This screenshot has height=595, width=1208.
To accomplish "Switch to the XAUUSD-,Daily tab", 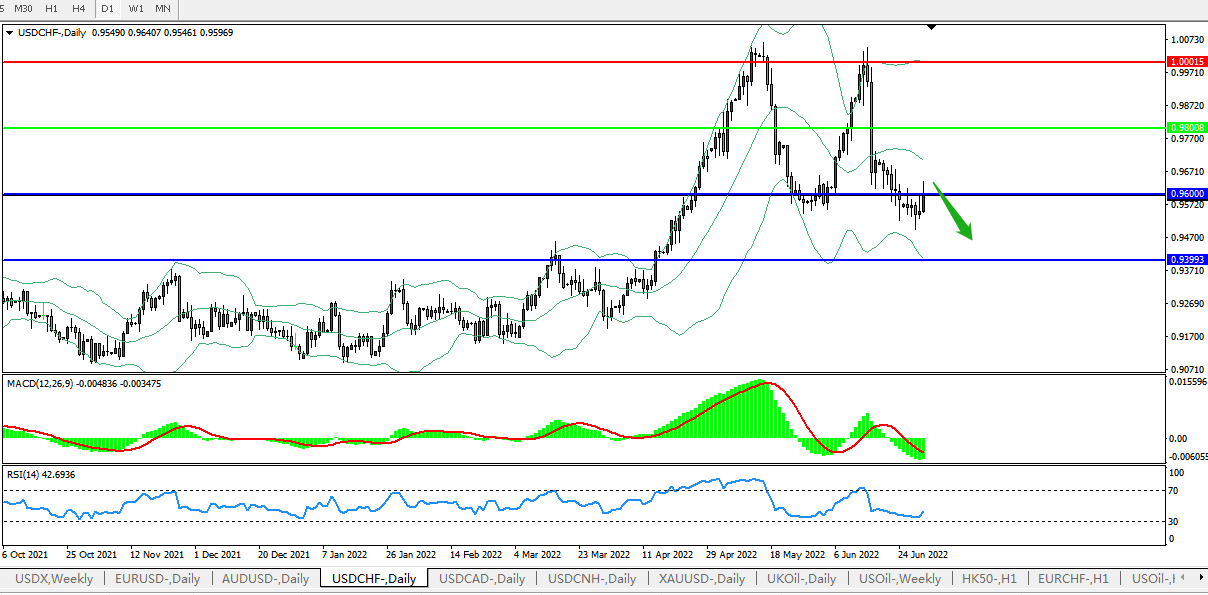I will click(x=701, y=579).
